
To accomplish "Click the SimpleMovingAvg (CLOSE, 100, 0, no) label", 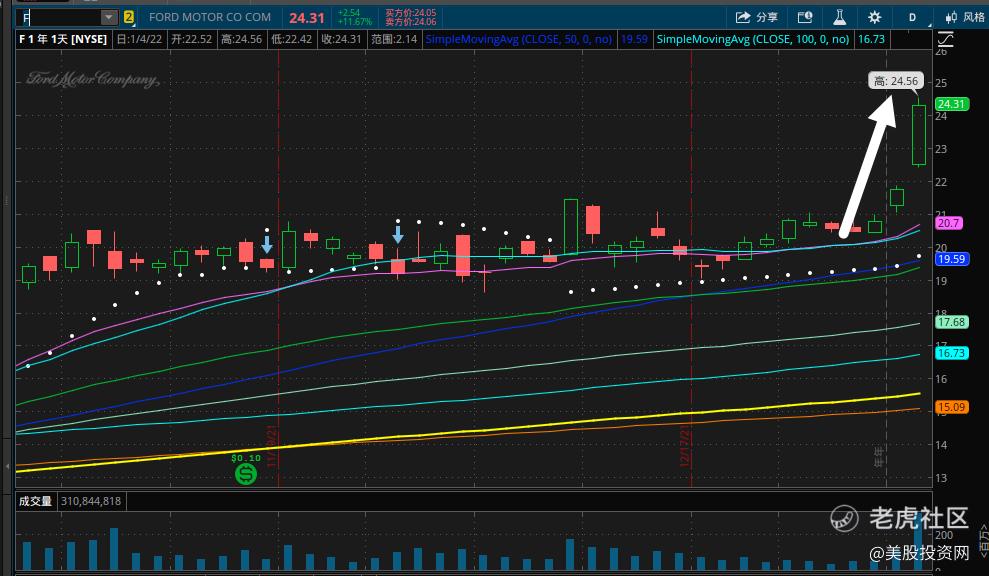I will click(x=753, y=39).
